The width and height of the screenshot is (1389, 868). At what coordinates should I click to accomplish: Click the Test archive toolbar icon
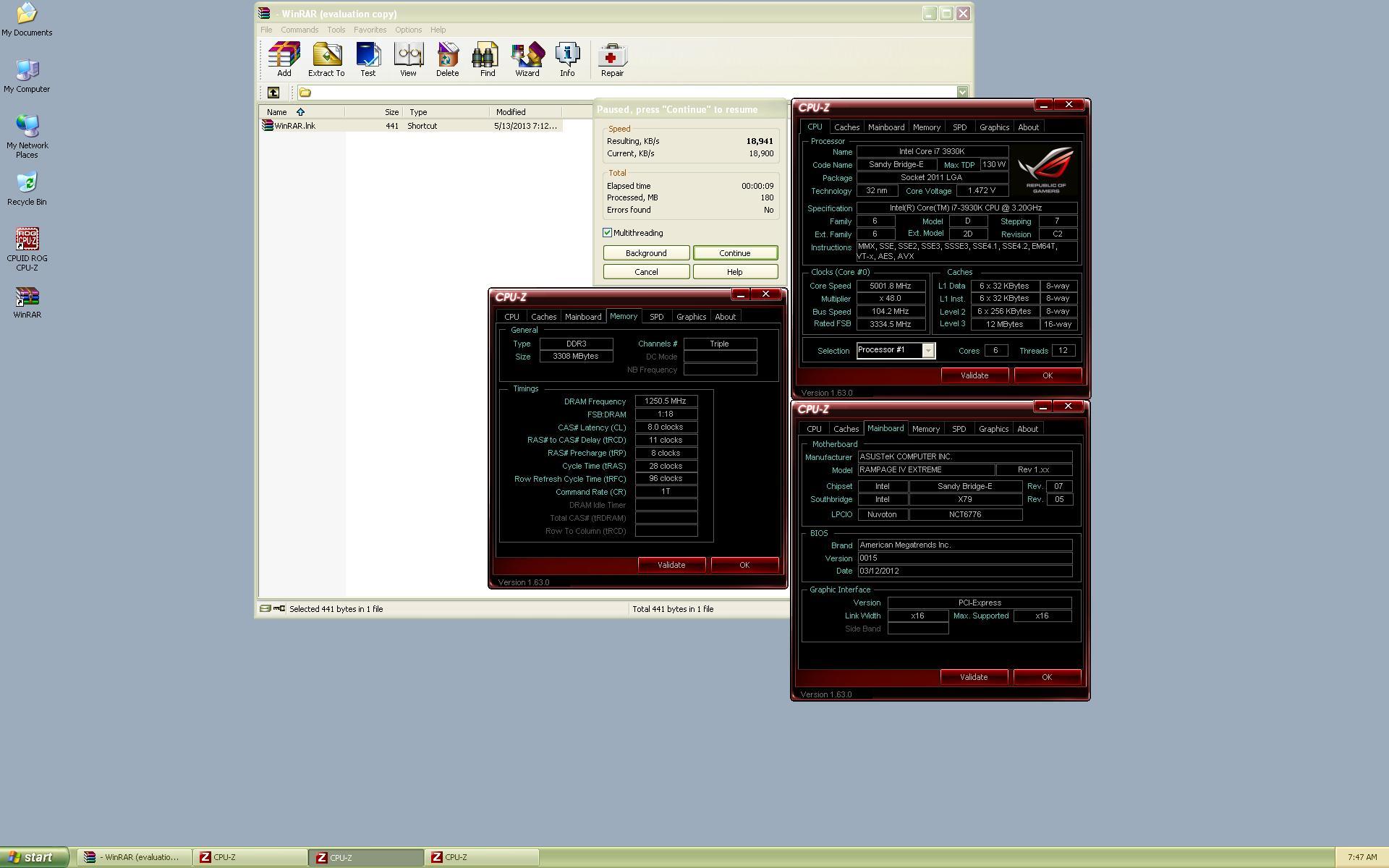point(368,59)
